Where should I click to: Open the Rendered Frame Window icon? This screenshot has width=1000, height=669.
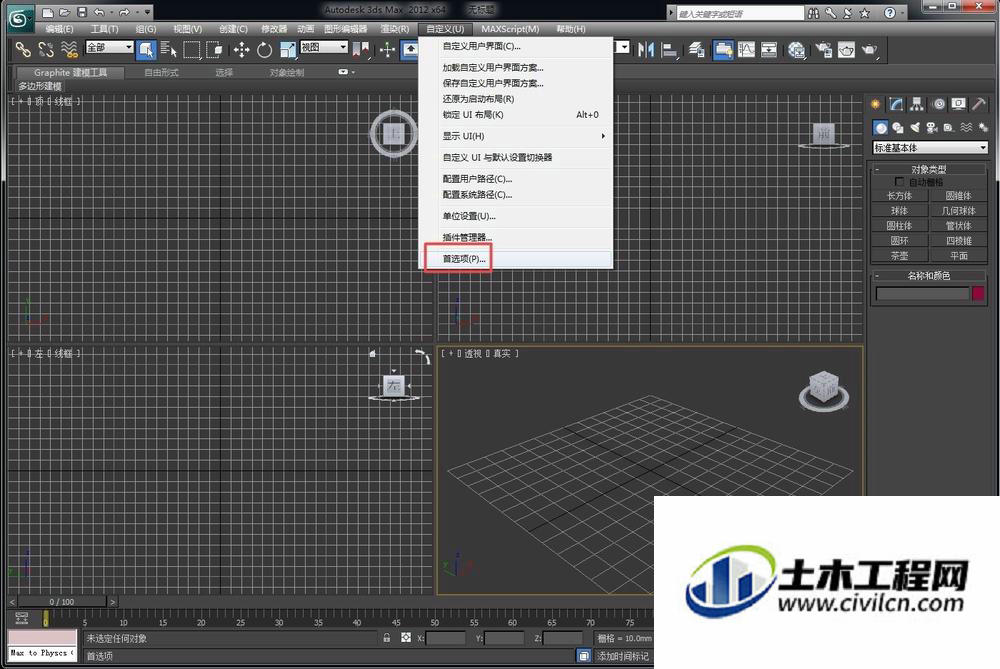pyautogui.click(x=846, y=50)
